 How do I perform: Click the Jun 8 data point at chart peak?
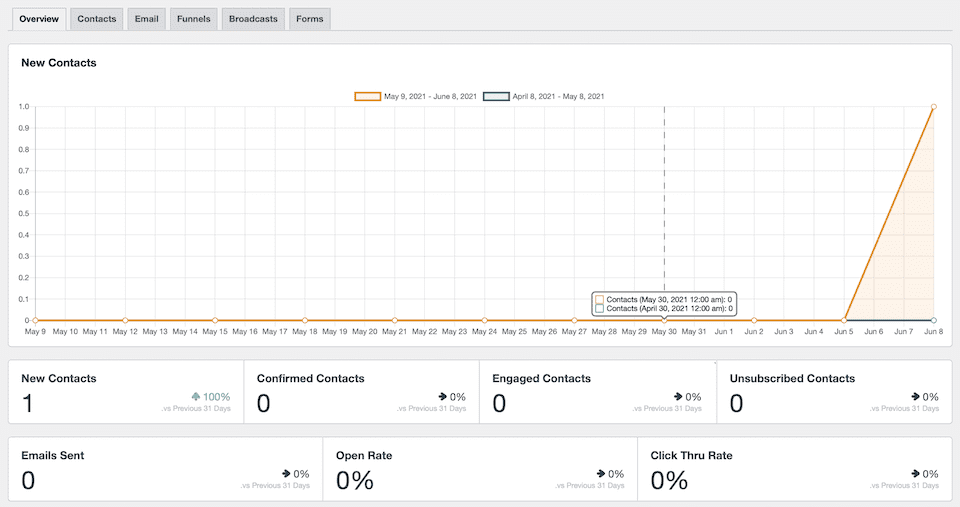click(x=933, y=106)
